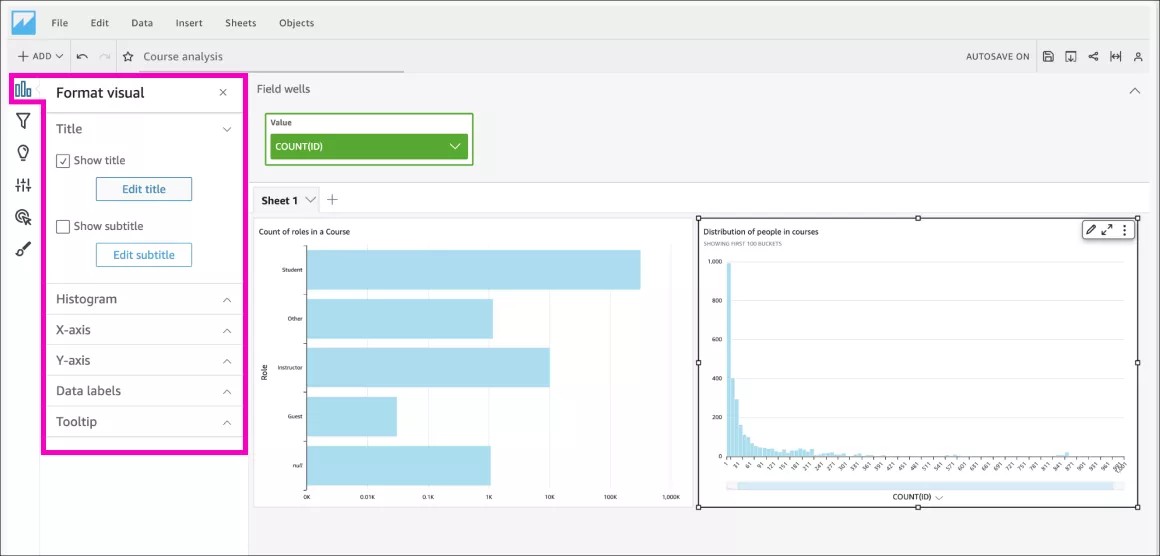This screenshot has height=556, width=1160.
Task: Maximize the histogram visual with expand icon
Action: (1107, 230)
